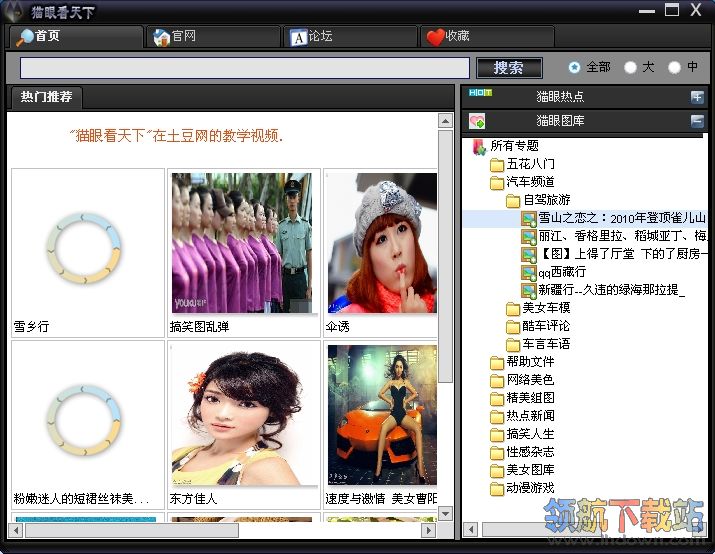
Task: Click the tree panel scrollbar left arrow
Action: (x=471, y=529)
